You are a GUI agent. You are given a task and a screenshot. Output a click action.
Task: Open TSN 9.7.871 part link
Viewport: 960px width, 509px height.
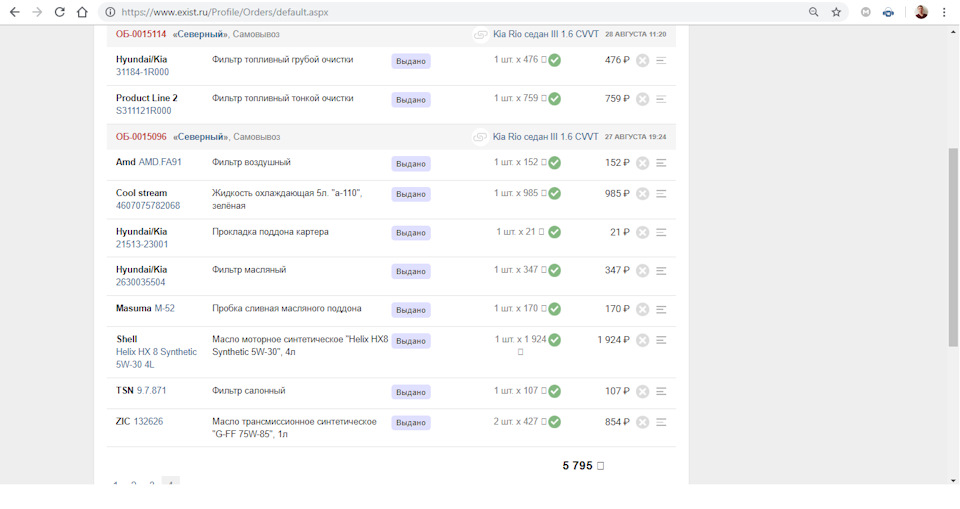[x=151, y=391]
